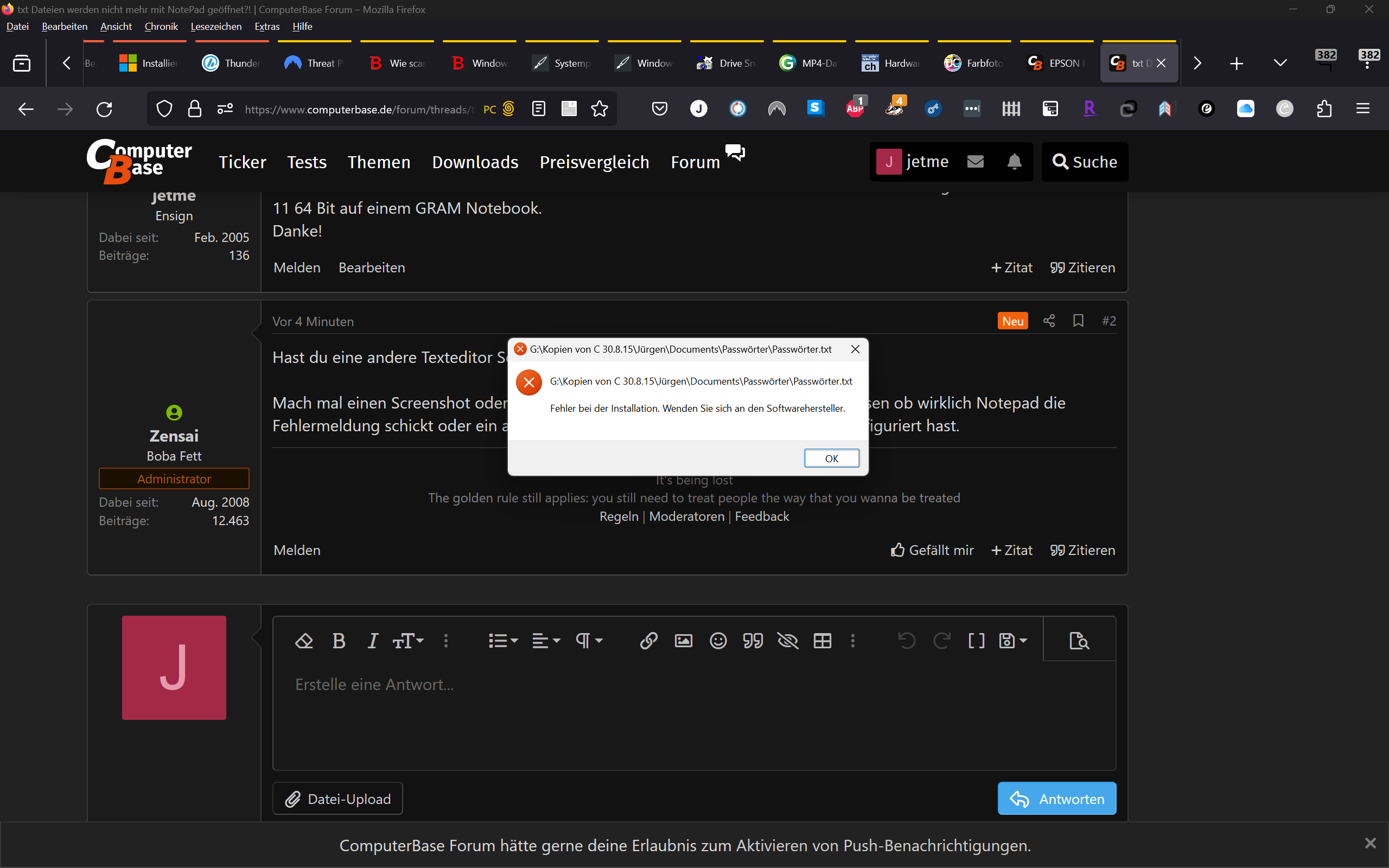Open the drafts save dropdown
This screenshot has width=1389, height=868.
1012,641
